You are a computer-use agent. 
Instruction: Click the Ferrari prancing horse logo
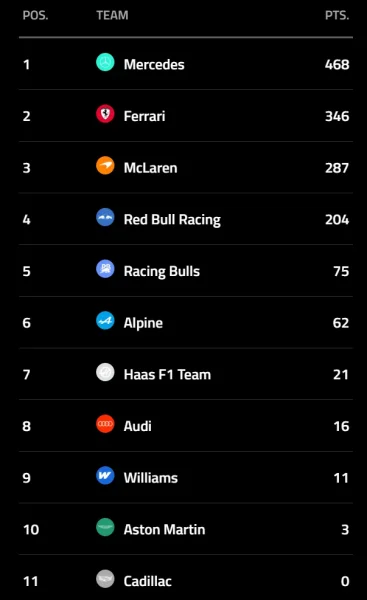coord(105,114)
